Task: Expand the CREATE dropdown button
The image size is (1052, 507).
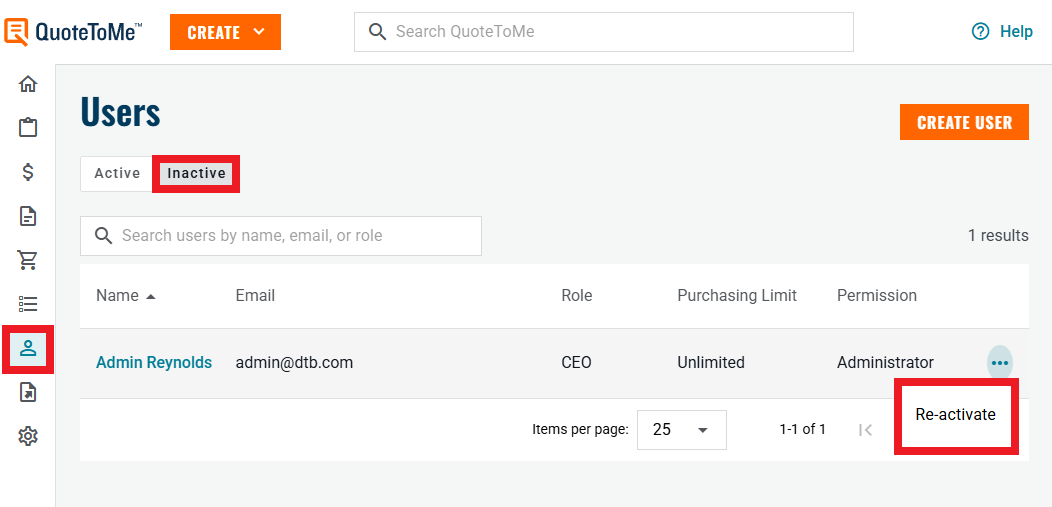Action: (225, 32)
